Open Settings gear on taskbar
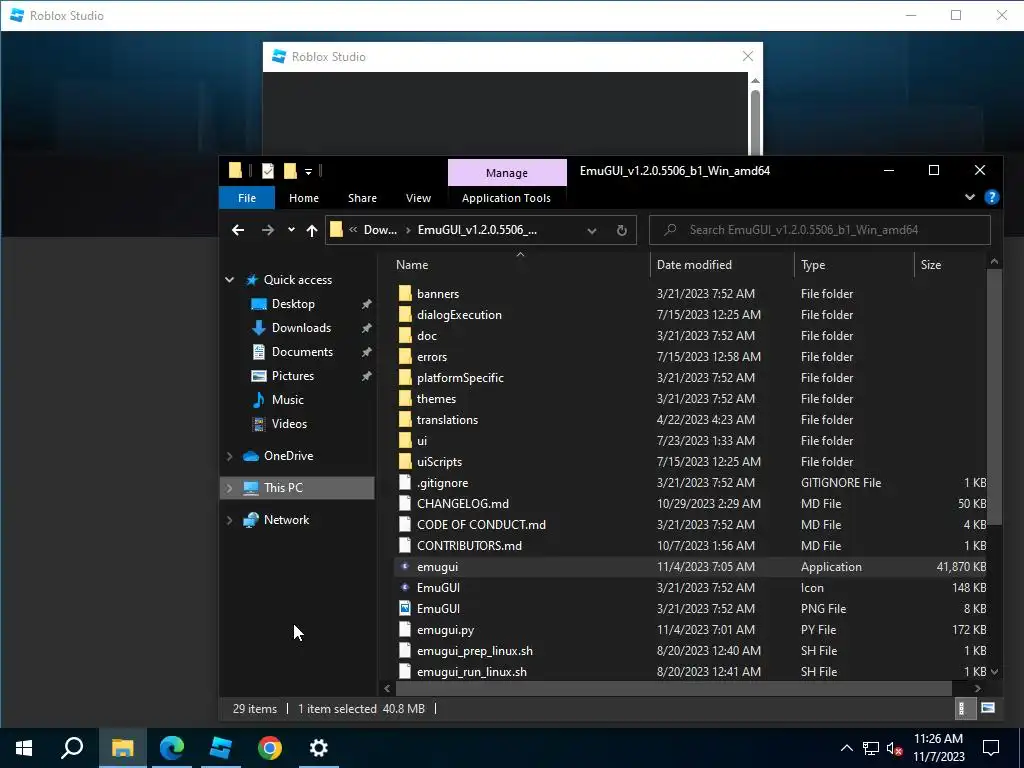Image resolution: width=1024 pixels, height=768 pixels. tap(319, 748)
